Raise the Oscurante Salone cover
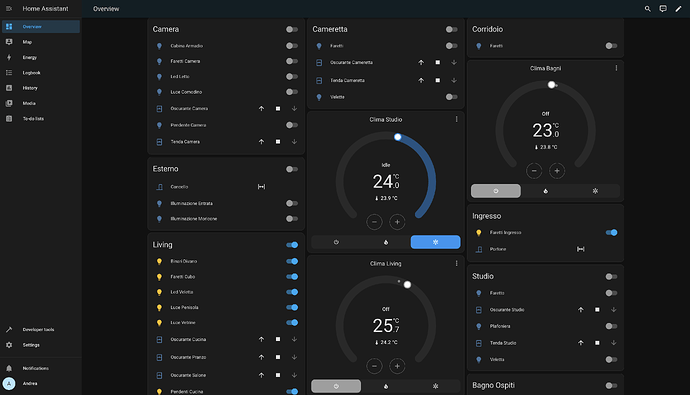690x395 pixels. pyautogui.click(x=261, y=375)
